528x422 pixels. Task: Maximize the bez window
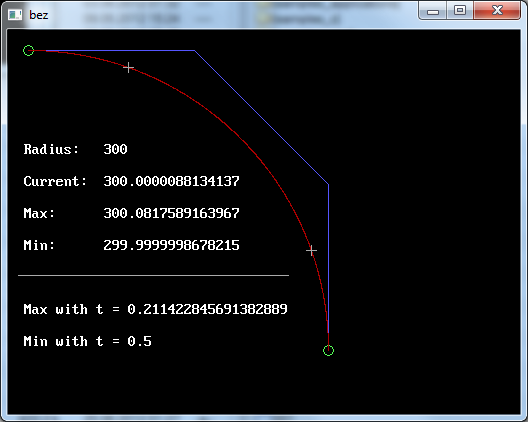(x=460, y=11)
